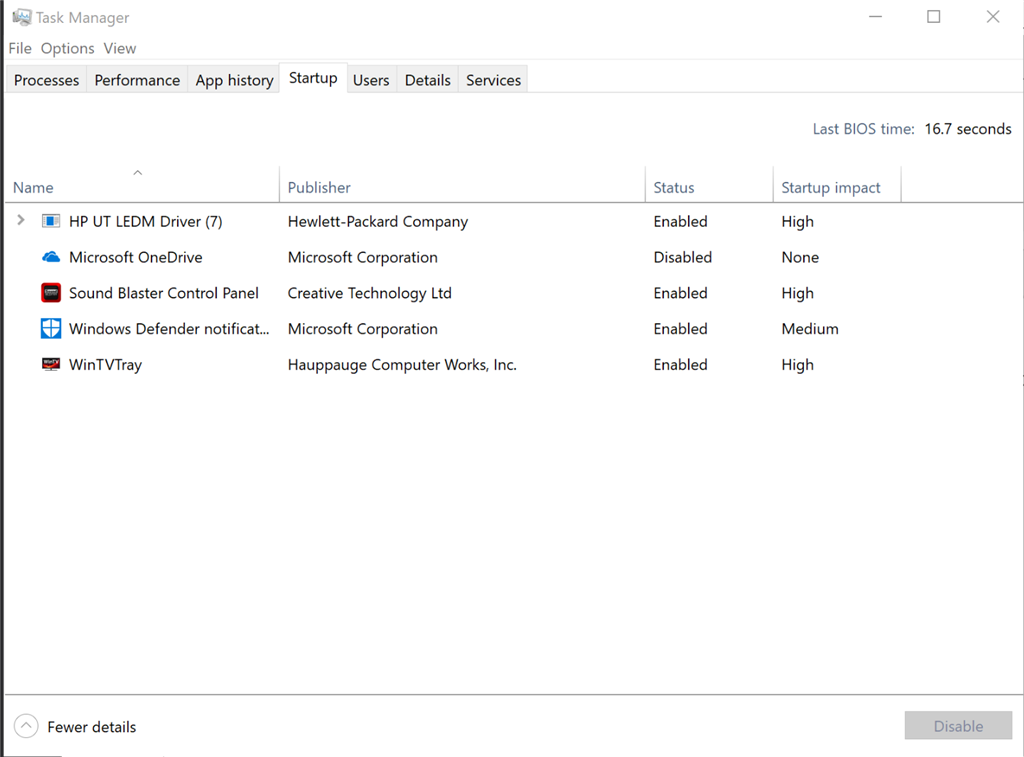Click the Enabled status of HP UT LEDM Driver
This screenshot has width=1024, height=757.
pos(680,221)
